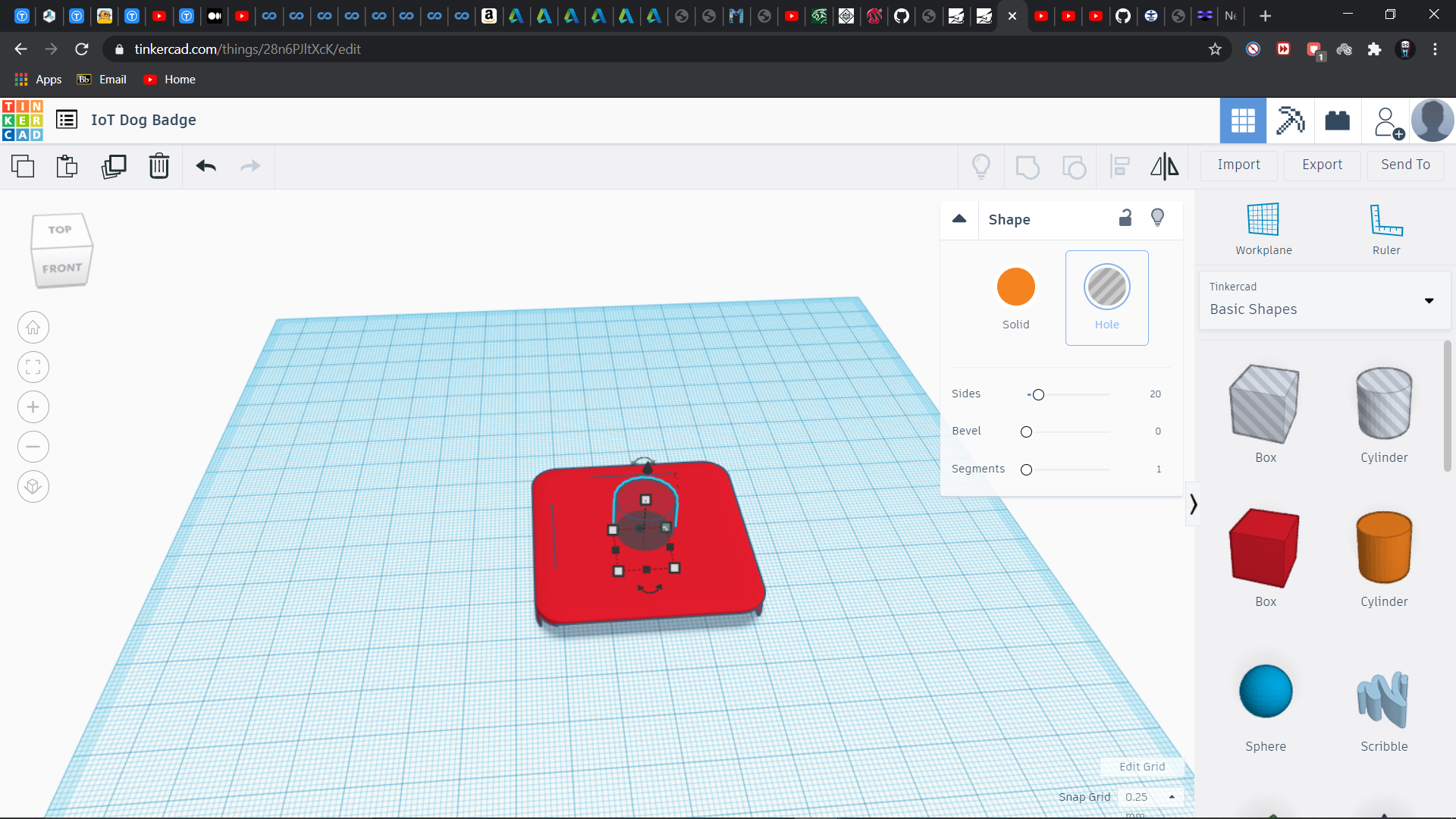Open the Snap Grid value dropdown

[1150, 797]
